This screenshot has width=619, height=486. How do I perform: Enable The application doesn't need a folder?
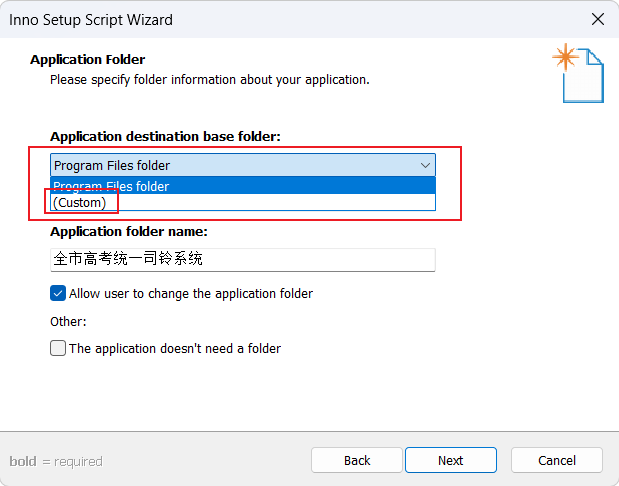(58, 348)
